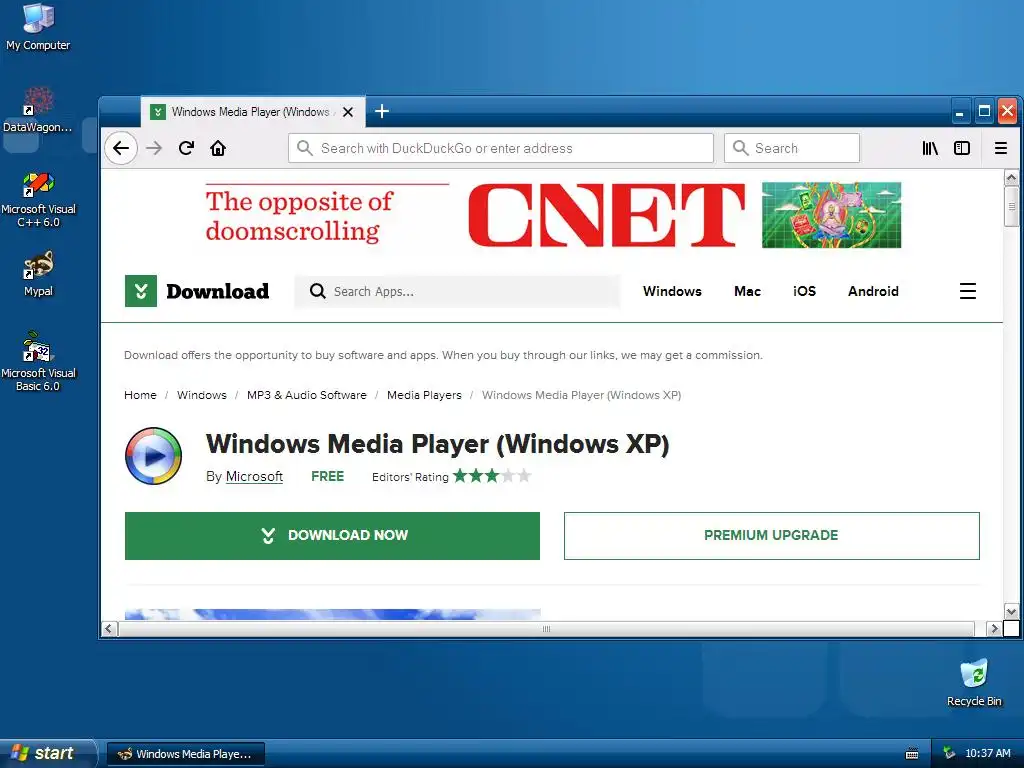Image resolution: width=1024 pixels, height=768 pixels.
Task: Click the Search Apps input field
Action: [x=457, y=291]
